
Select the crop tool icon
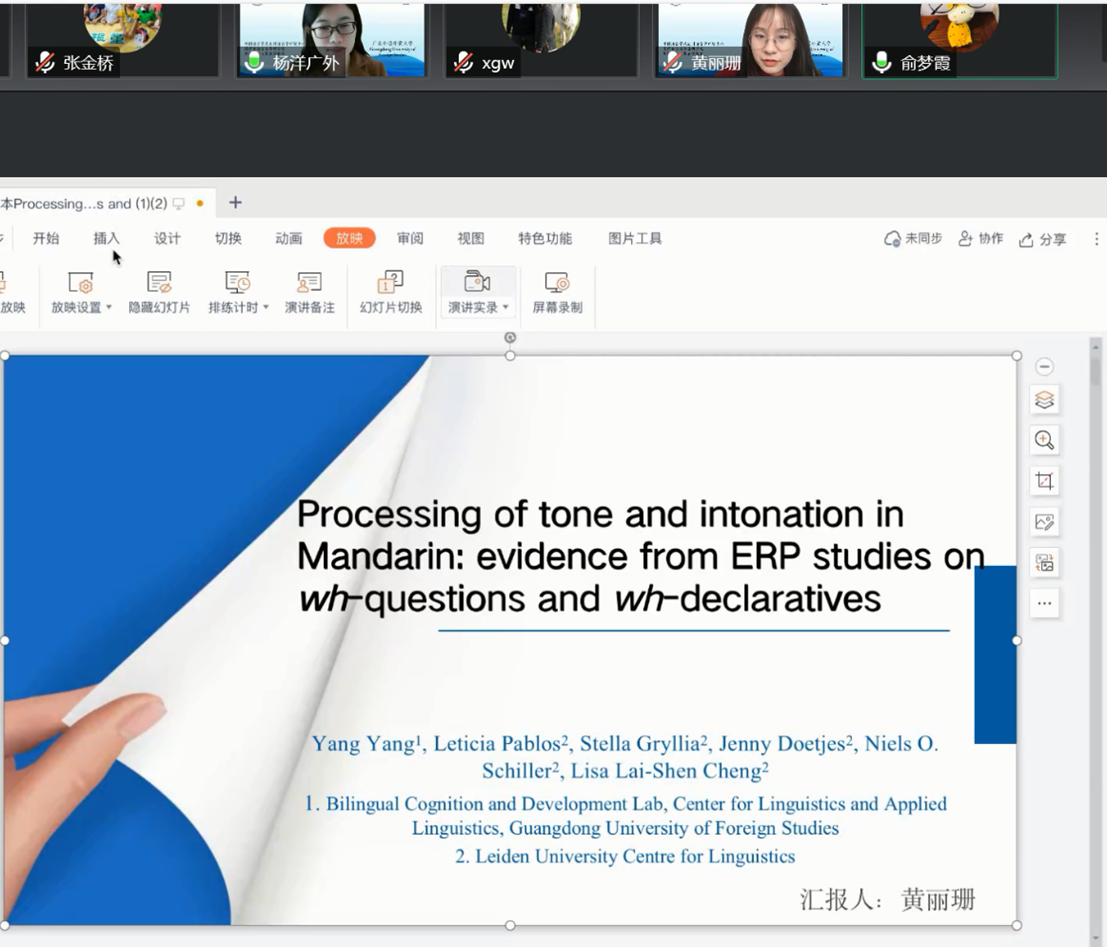click(x=1044, y=481)
